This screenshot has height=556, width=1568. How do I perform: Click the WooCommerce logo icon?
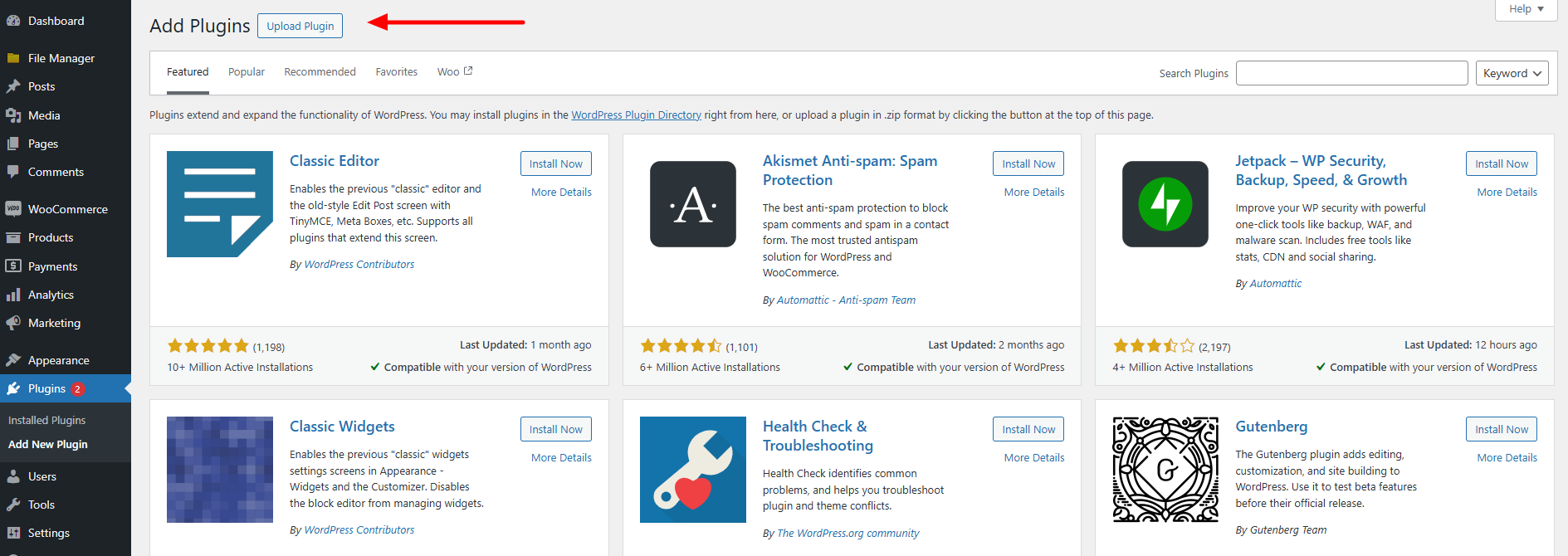(13, 209)
